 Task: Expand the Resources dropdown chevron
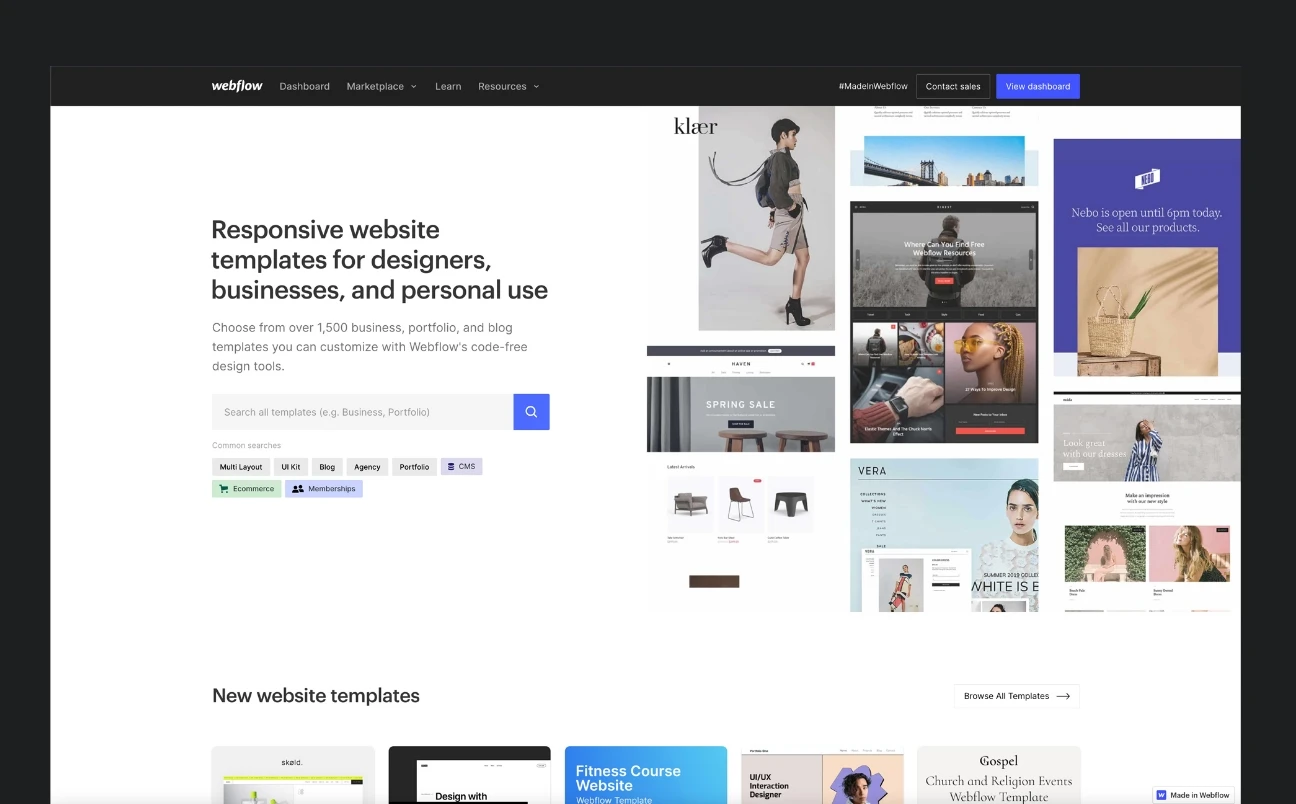(536, 87)
